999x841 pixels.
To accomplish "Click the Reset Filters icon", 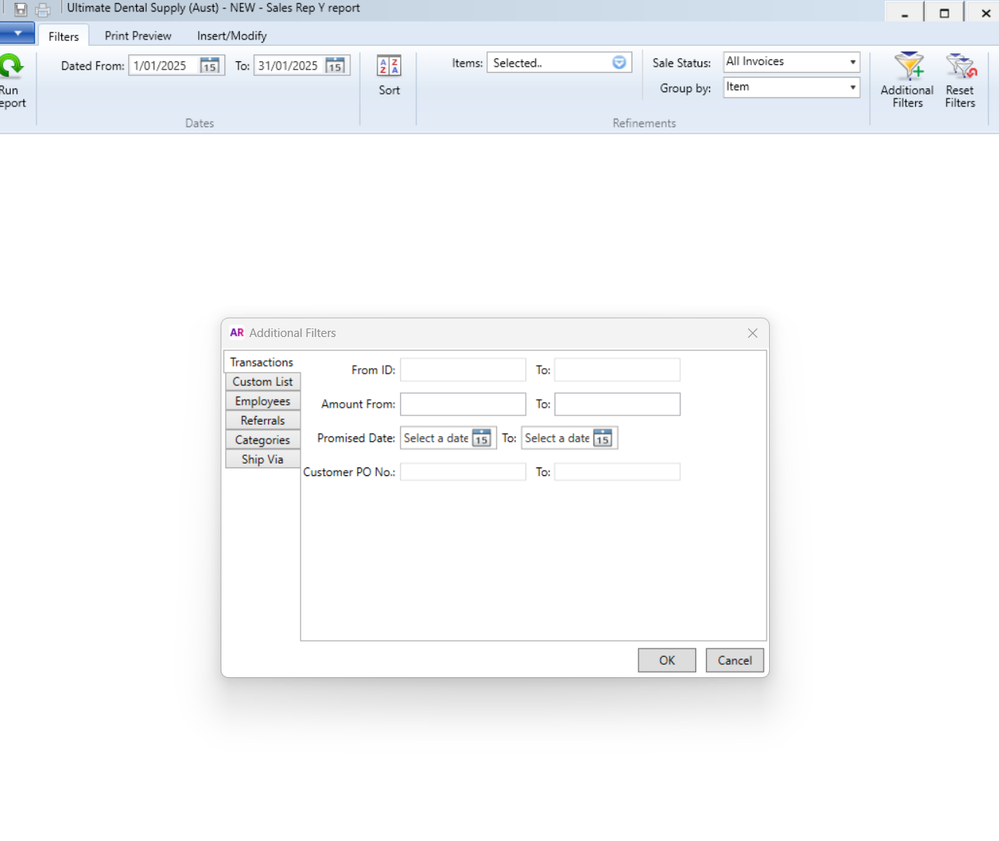I will pos(960,68).
